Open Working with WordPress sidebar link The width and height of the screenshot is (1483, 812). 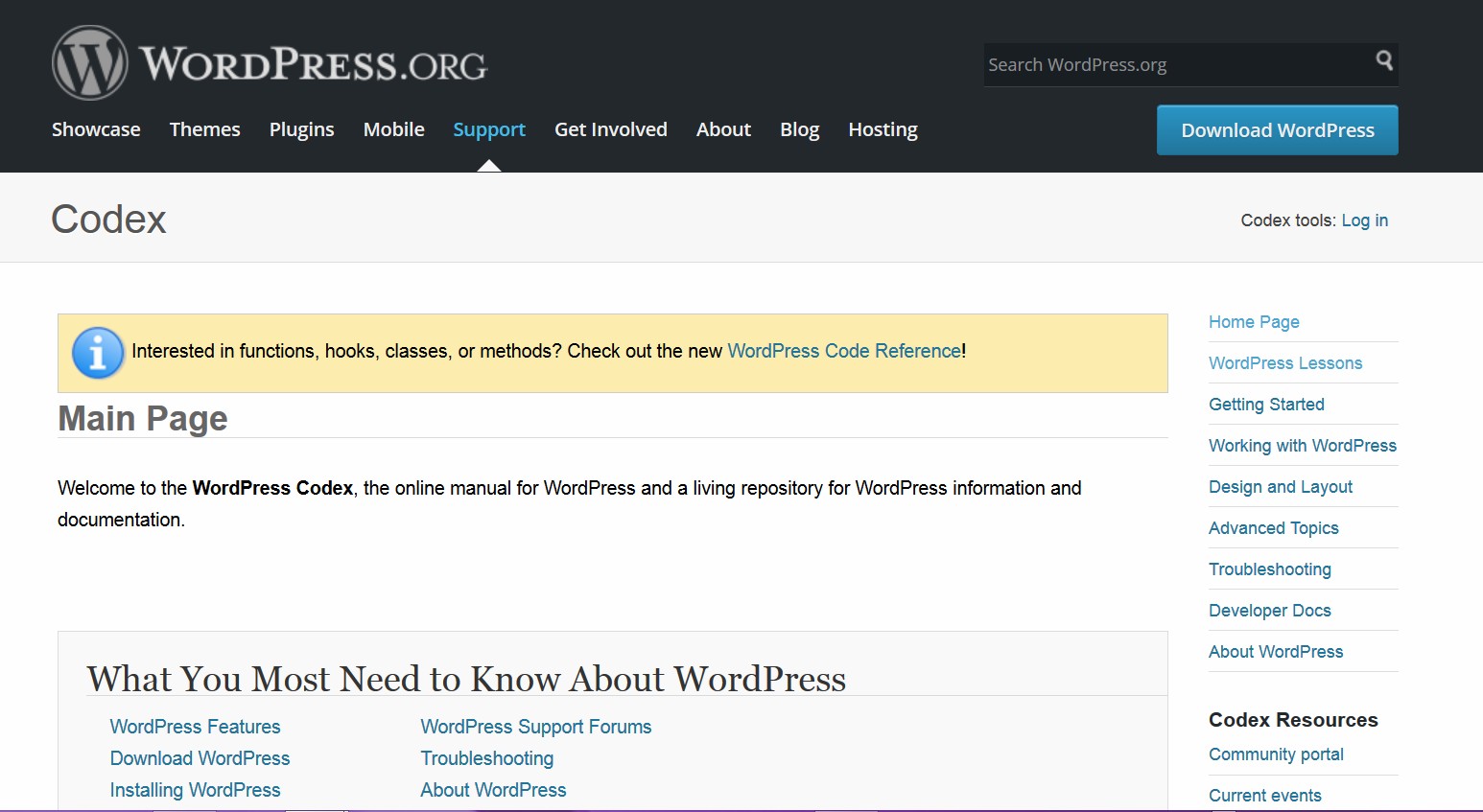point(1303,446)
